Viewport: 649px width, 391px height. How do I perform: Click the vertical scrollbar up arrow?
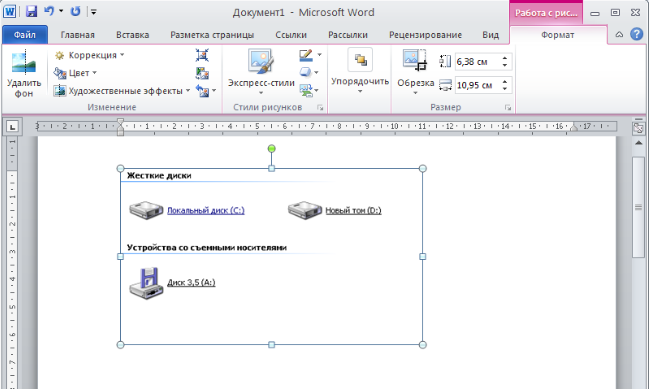click(638, 143)
